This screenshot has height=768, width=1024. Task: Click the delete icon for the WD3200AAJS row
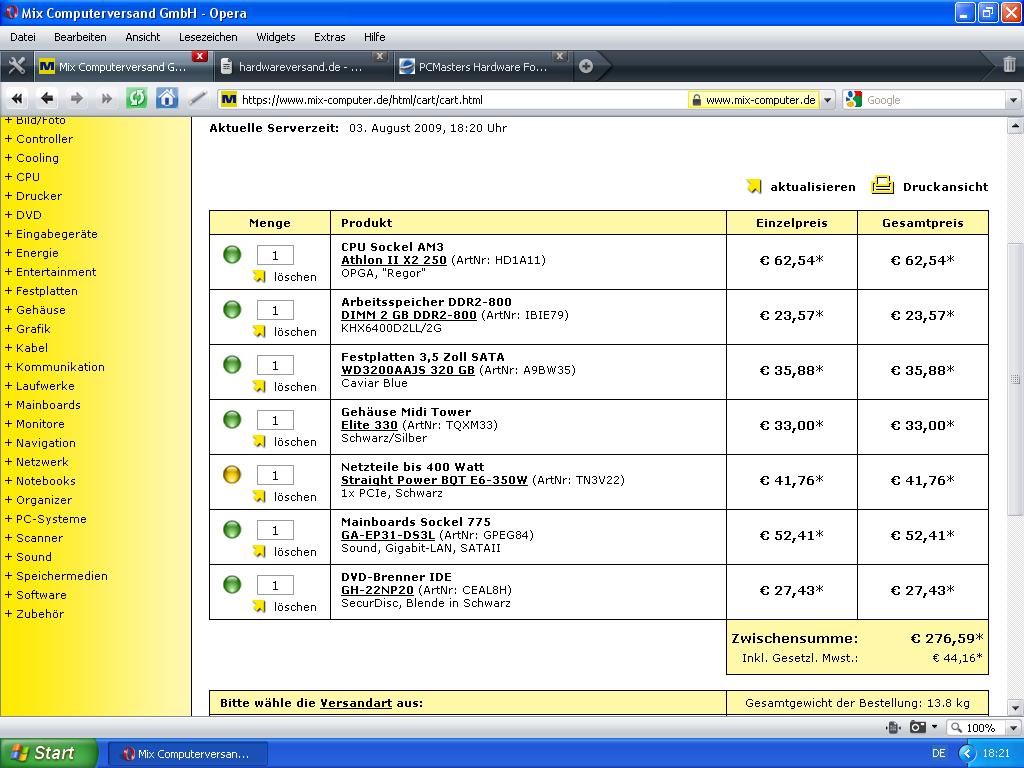pos(259,387)
